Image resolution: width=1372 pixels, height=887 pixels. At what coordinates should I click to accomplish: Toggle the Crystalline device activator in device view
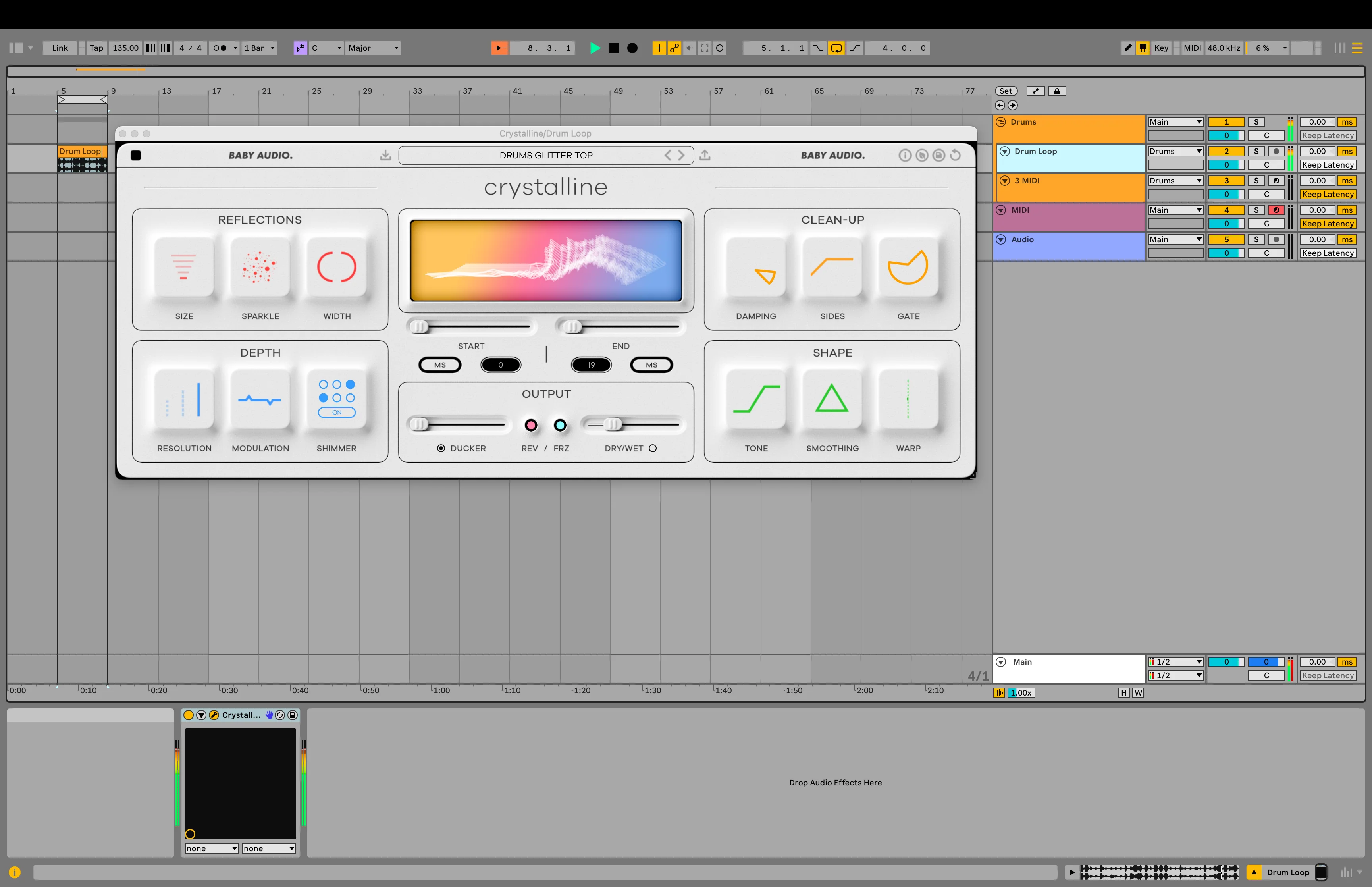[x=188, y=715]
